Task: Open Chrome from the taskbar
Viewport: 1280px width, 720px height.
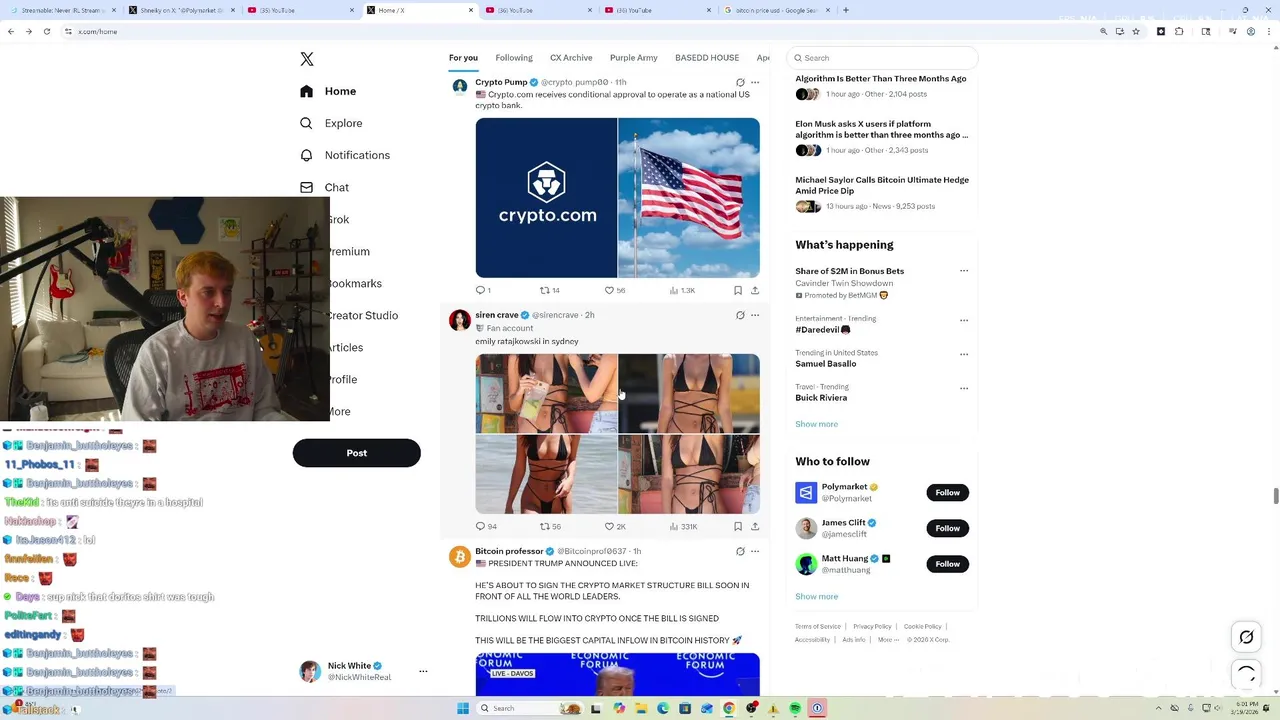Action: pyautogui.click(x=729, y=708)
